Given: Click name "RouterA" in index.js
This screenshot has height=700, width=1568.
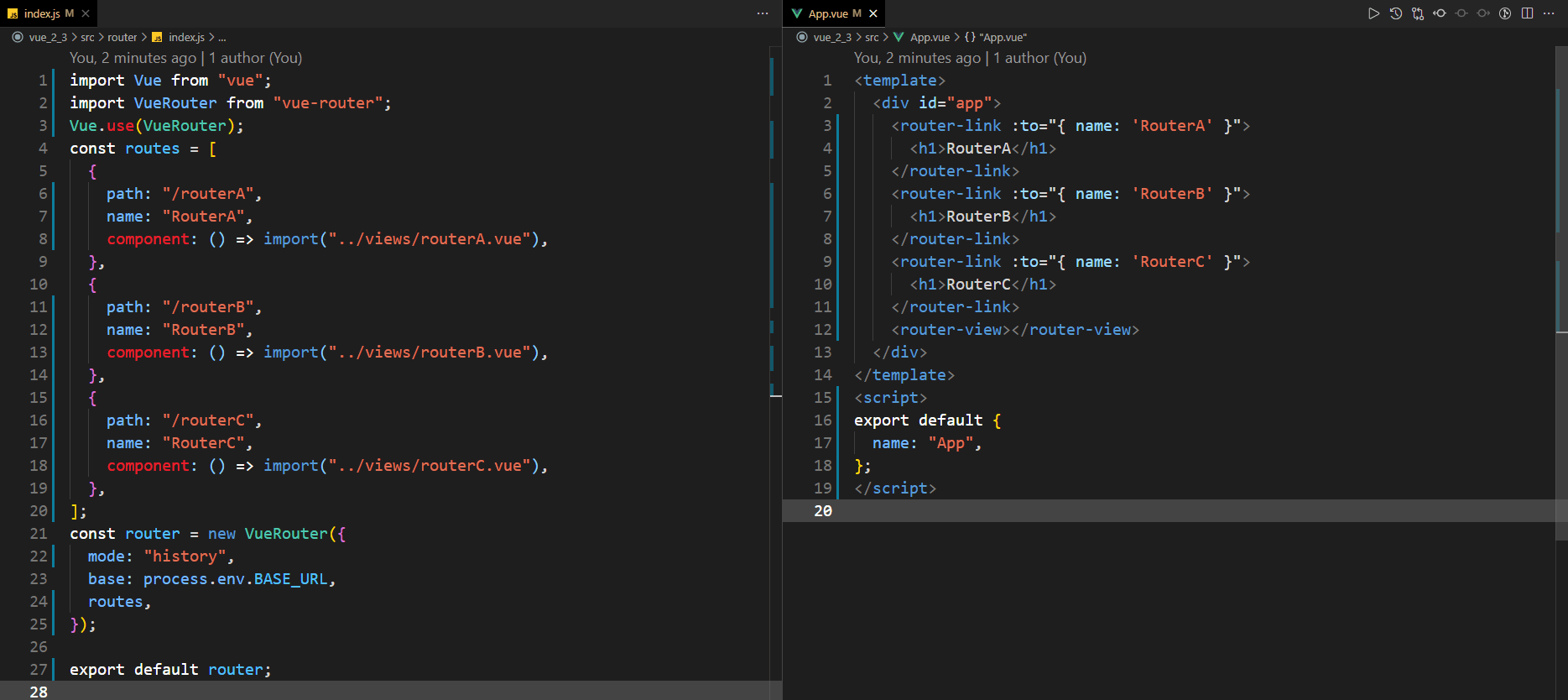Looking at the screenshot, I should tap(203, 217).
